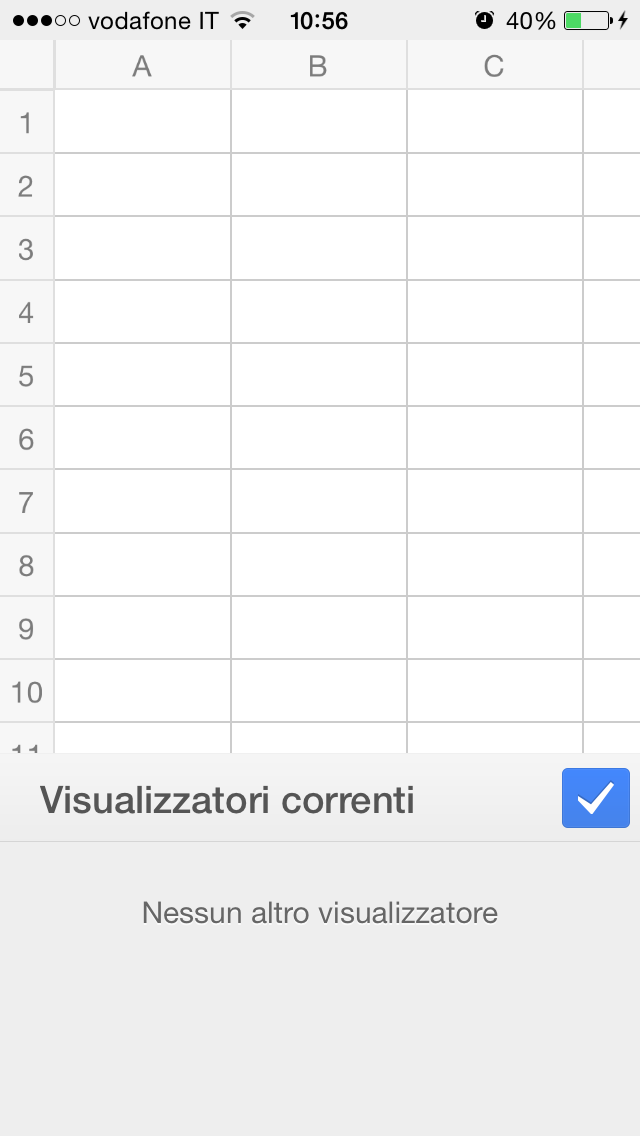
Task: Tap the Wi-Fi signal icon
Action: (241, 20)
